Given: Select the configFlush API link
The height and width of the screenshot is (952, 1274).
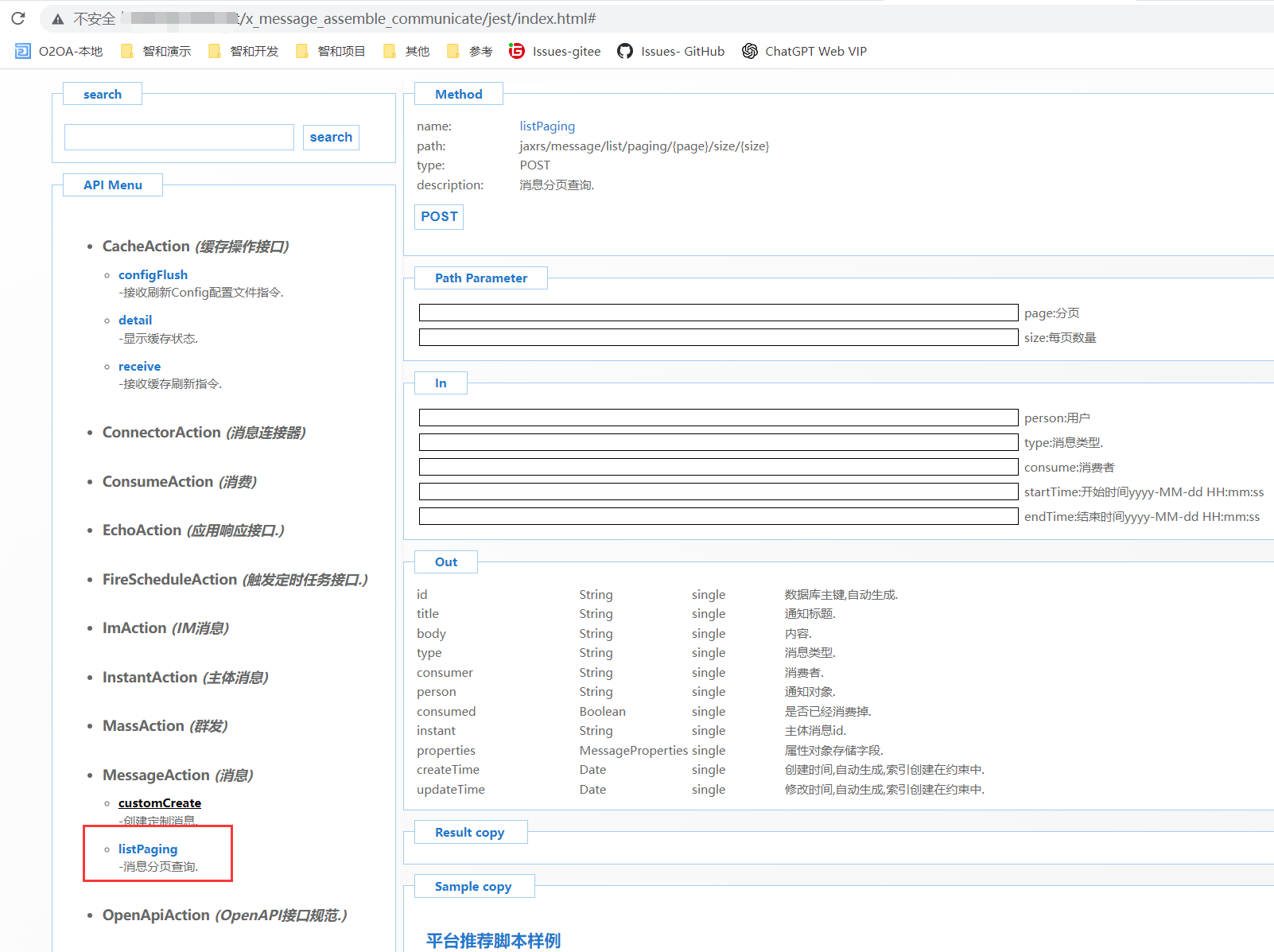Looking at the screenshot, I should coord(153,275).
